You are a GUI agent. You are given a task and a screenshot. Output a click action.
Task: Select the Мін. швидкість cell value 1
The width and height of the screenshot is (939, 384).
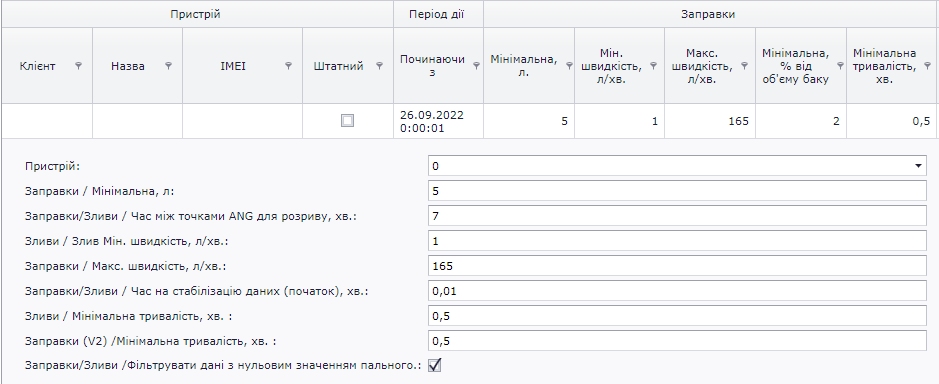click(619, 121)
